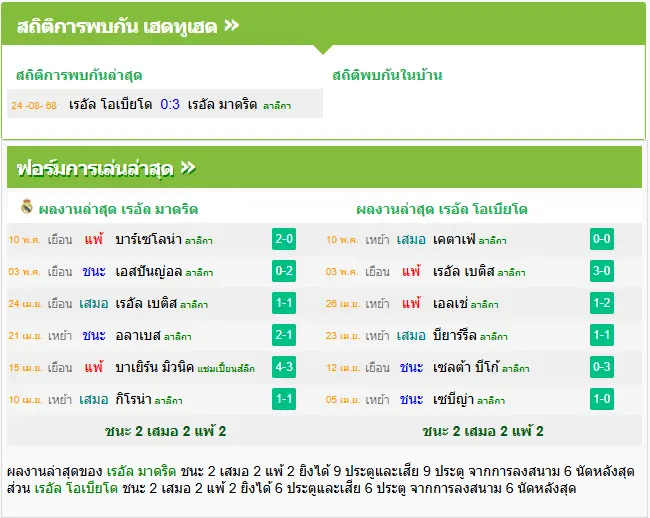This screenshot has width=650, height=518.
Task: Click the opponent name บาร์เซโลน่า
Action: (x=148, y=239)
